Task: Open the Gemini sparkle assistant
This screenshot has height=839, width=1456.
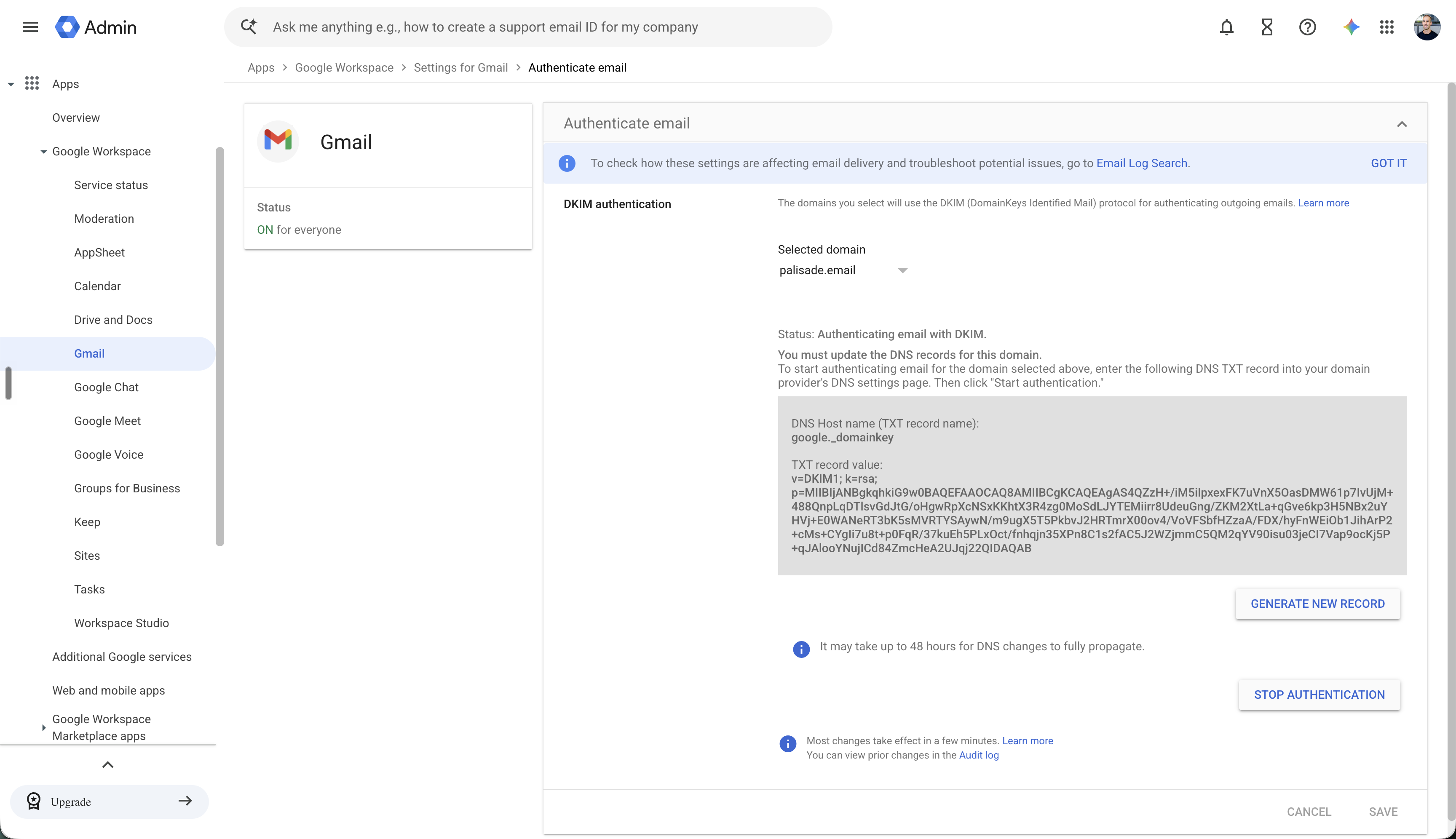Action: (x=1351, y=27)
